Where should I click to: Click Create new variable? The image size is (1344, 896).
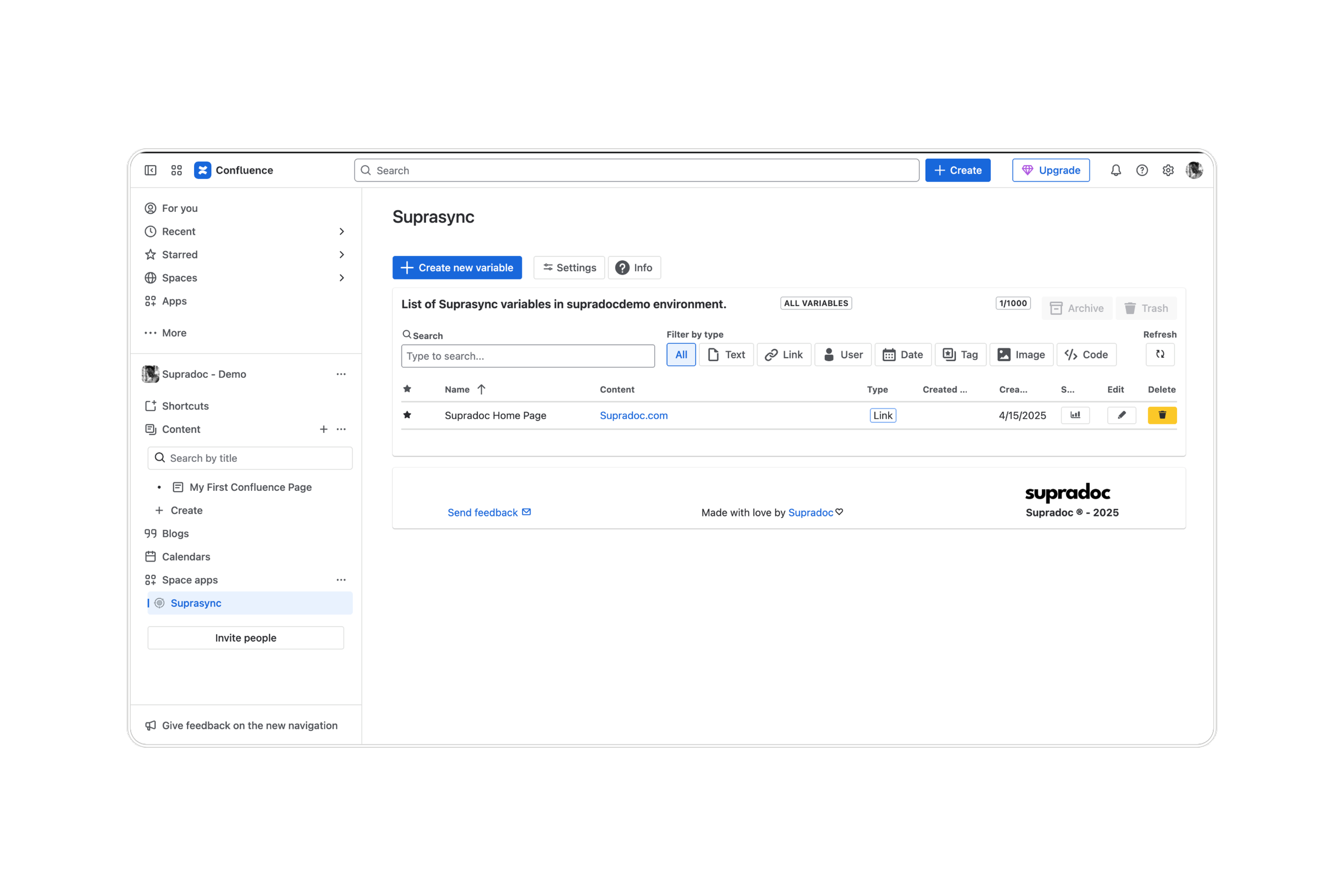coord(457,268)
